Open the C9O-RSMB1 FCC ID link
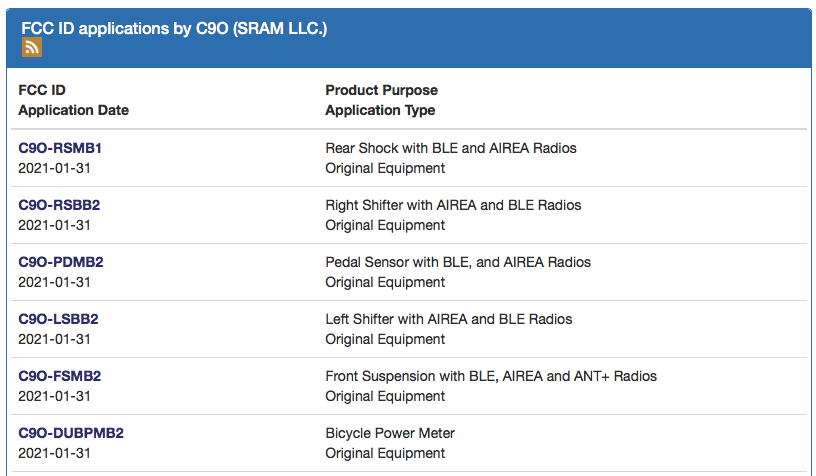 [x=60, y=148]
